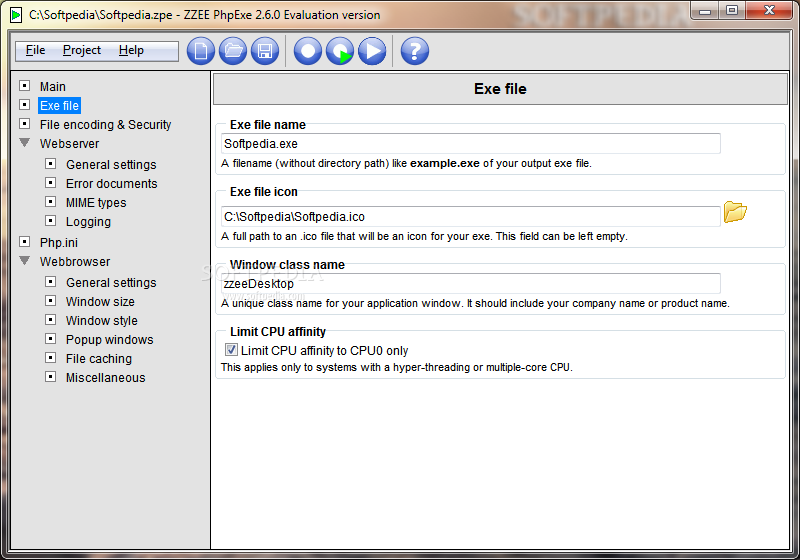Viewport: 800px width, 560px height.
Task: Uncheck Limit CPU affinity to CPU0 only
Action: point(231,350)
